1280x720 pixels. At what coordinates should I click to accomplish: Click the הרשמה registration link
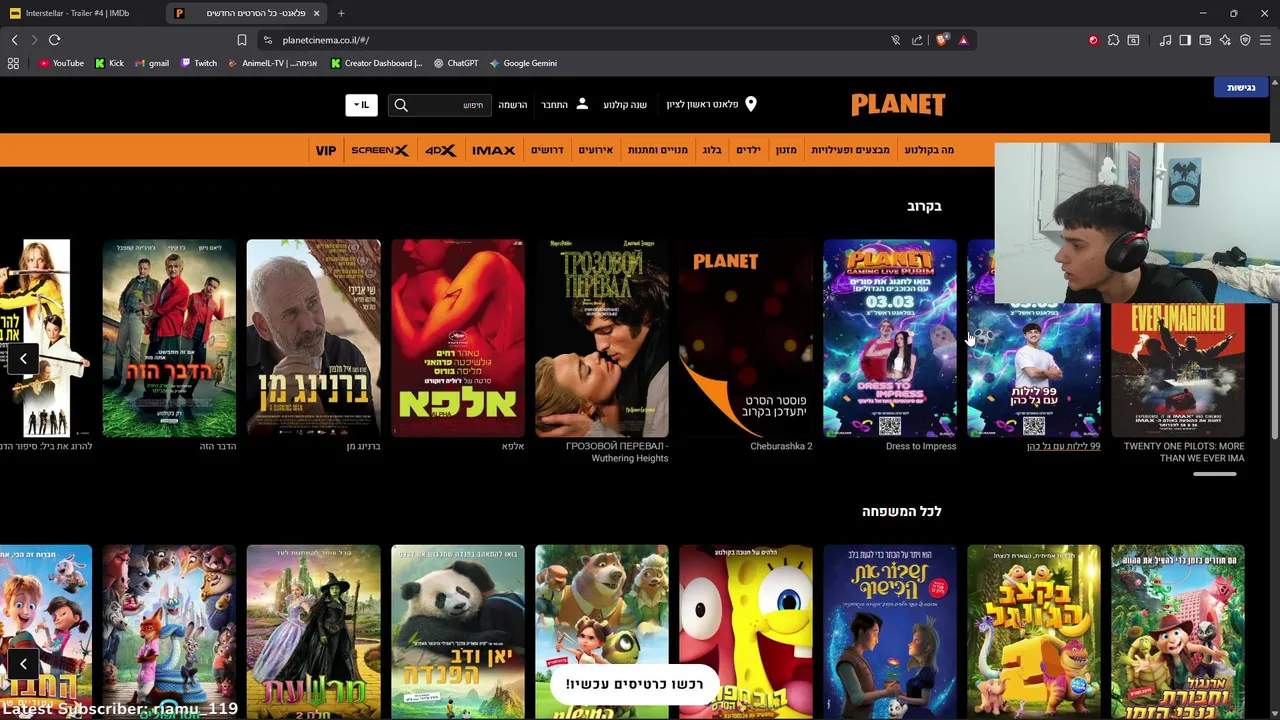[x=513, y=104]
